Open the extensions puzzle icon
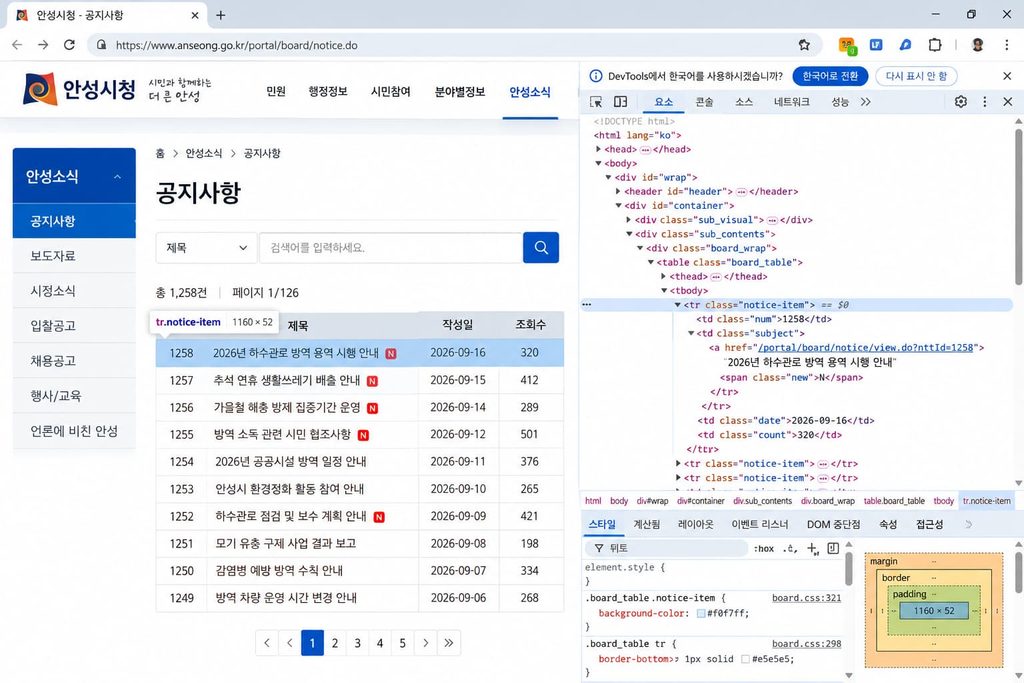 [935, 45]
